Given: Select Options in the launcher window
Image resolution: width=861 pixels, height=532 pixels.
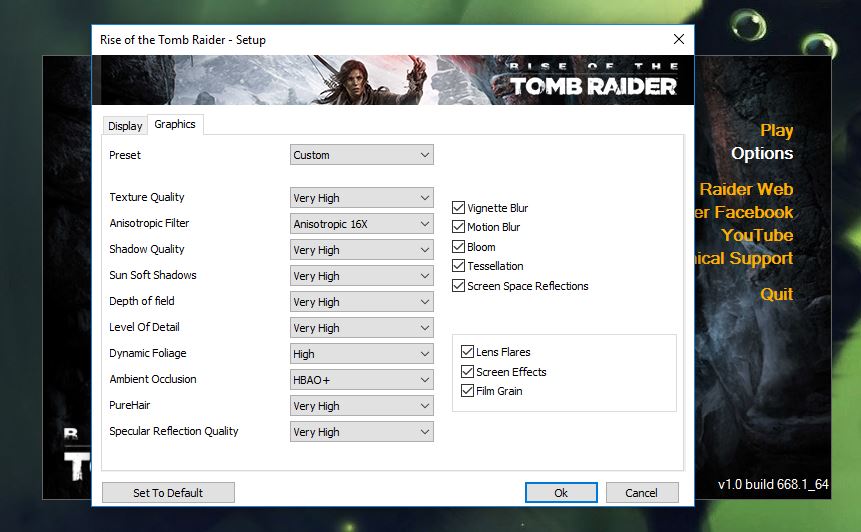Looking at the screenshot, I should click(762, 153).
